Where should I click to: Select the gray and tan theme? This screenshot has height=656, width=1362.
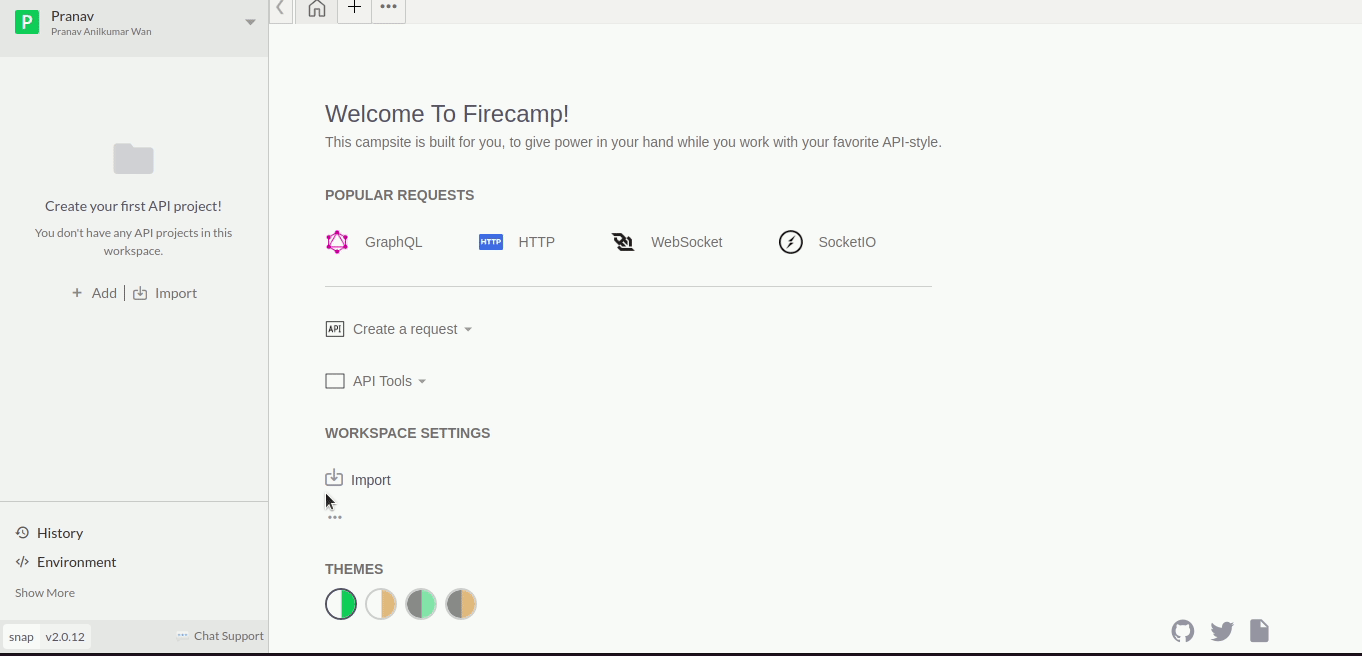[461, 604]
